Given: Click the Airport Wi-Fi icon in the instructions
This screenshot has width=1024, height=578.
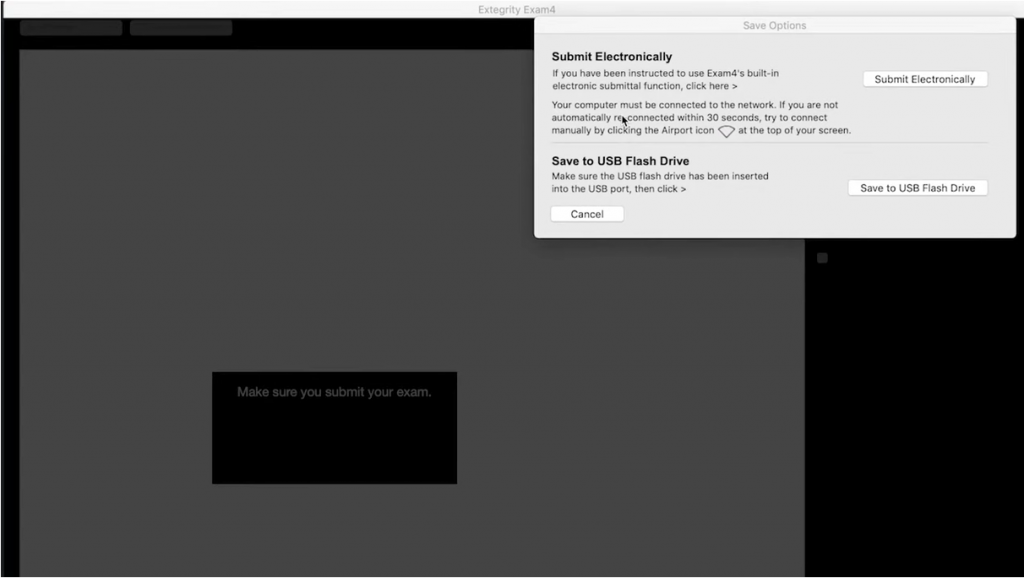Looking at the screenshot, I should pyautogui.click(x=726, y=131).
